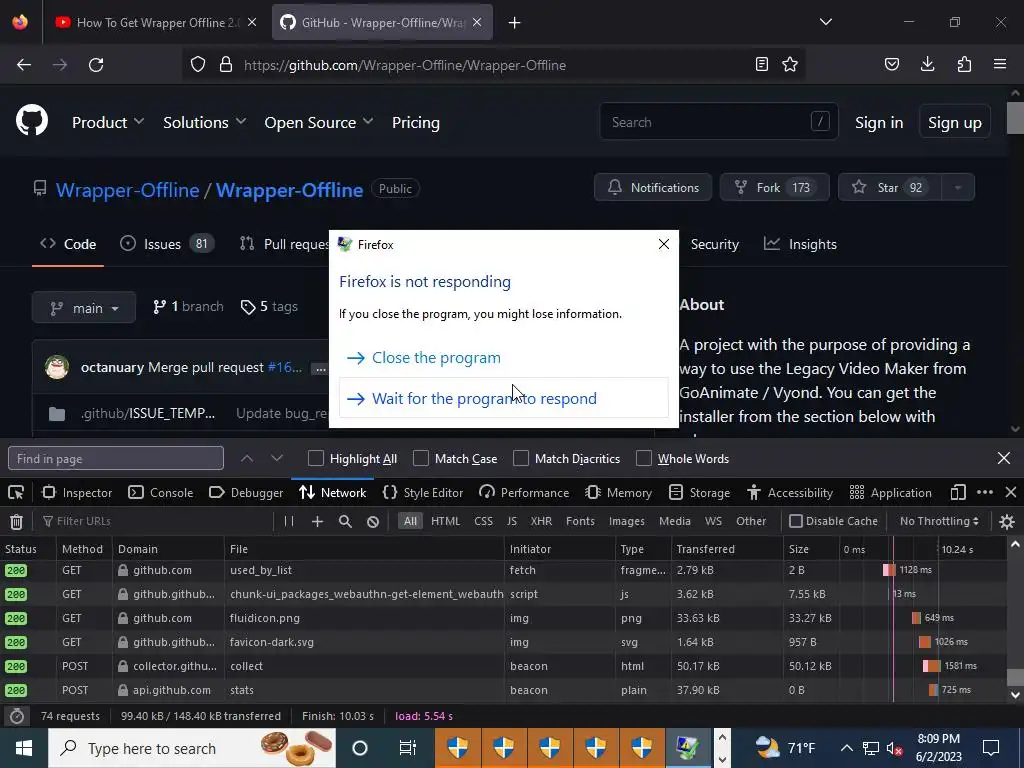The image size is (1024, 768).
Task: Focus the Find in page field
Action: 116,458
